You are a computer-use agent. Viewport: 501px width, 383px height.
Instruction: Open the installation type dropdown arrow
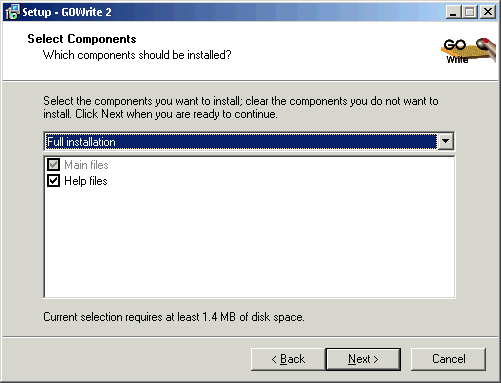pos(445,141)
